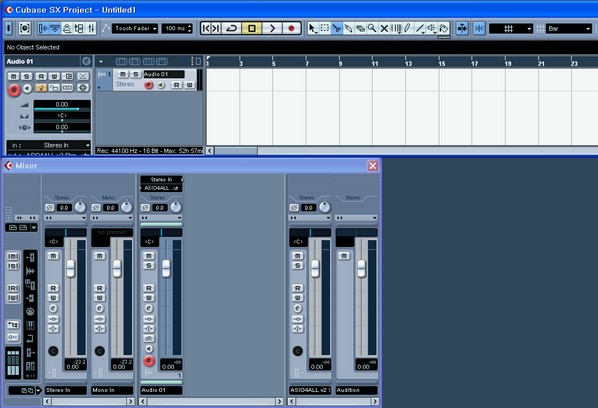Toggle Autoscroll in the project toolbar
The height and width of the screenshot is (408, 598).
(462, 28)
